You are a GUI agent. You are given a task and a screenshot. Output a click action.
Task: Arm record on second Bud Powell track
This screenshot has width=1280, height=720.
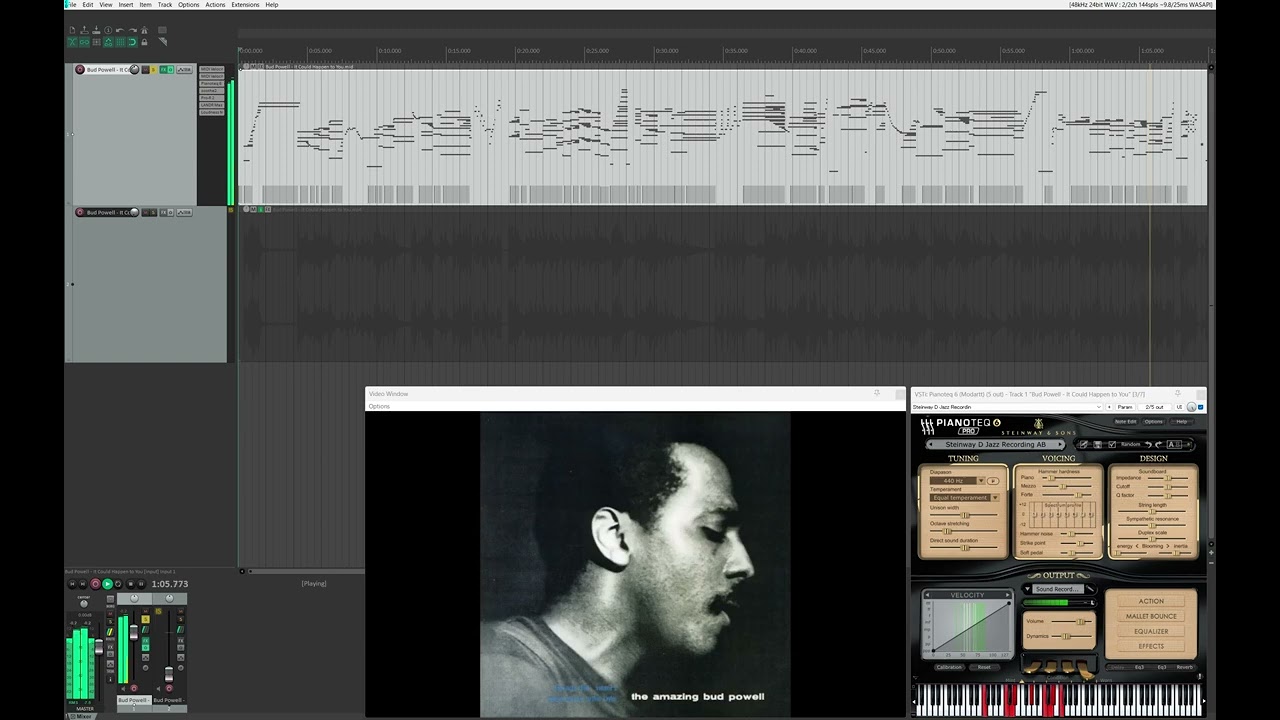[80, 212]
